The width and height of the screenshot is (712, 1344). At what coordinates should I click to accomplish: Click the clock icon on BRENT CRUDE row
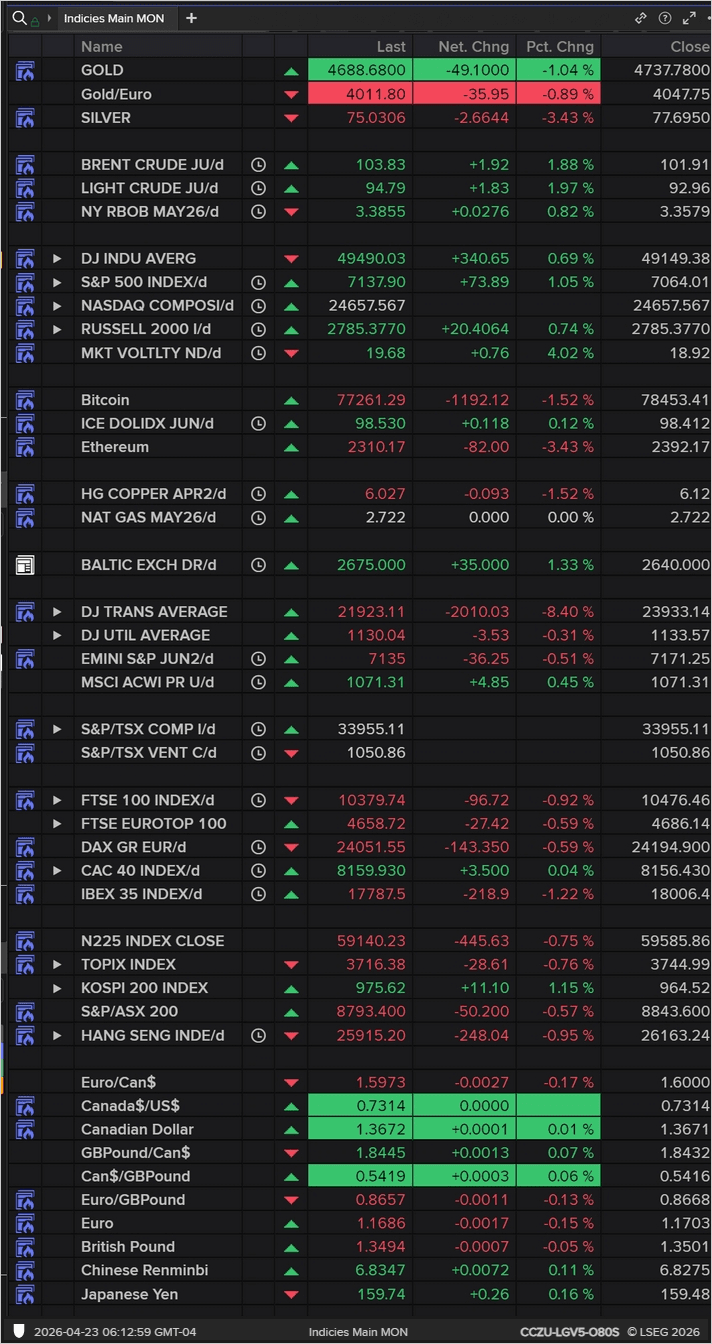258,165
